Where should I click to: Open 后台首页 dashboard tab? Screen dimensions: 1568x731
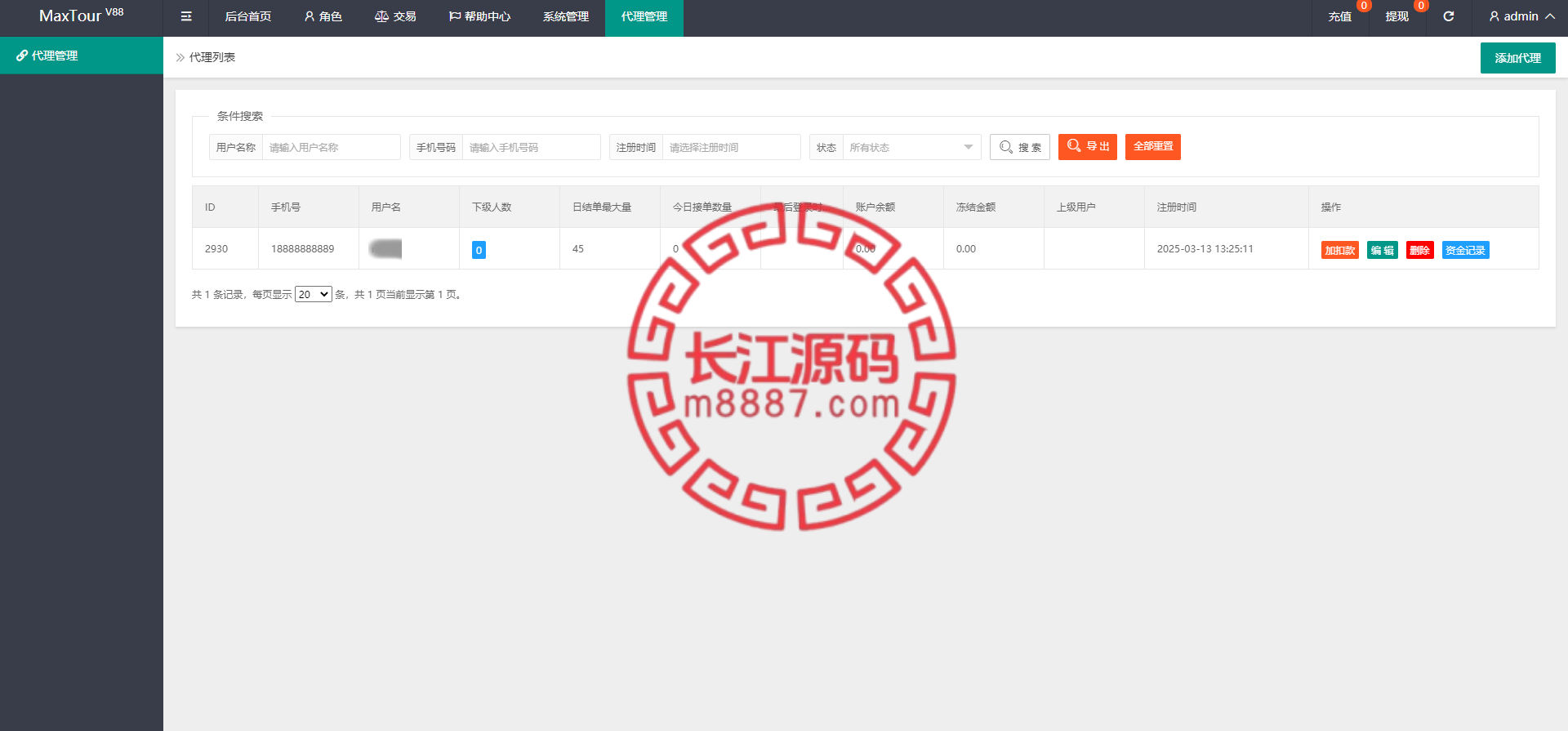click(x=248, y=16)
